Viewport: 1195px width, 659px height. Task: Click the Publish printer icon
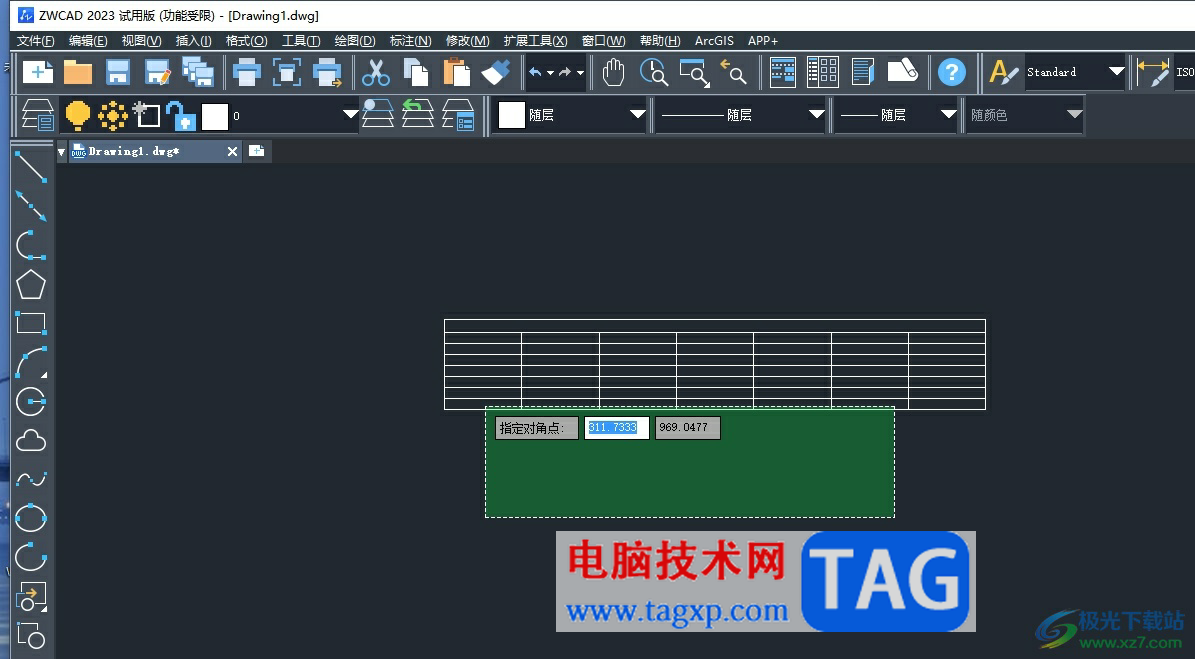328,72
